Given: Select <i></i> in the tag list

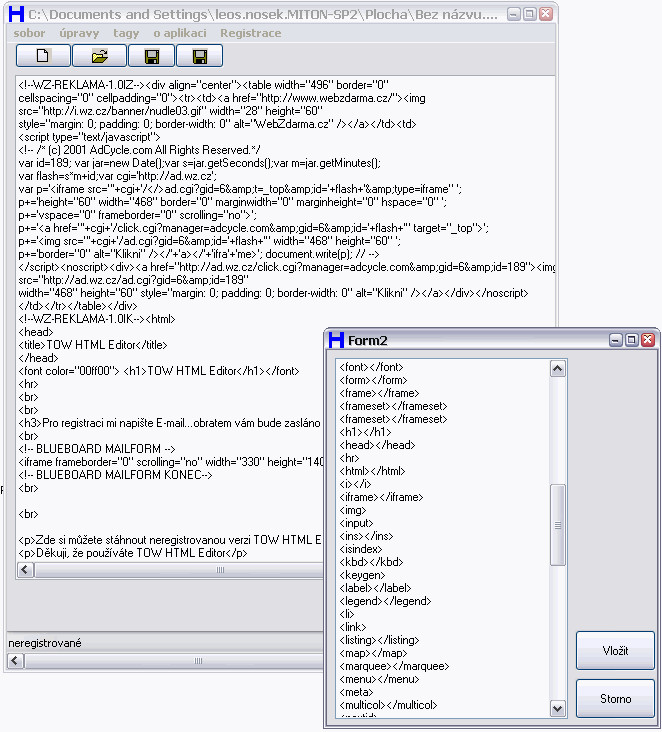Looking at the screenshot, I should pos(355,484).
